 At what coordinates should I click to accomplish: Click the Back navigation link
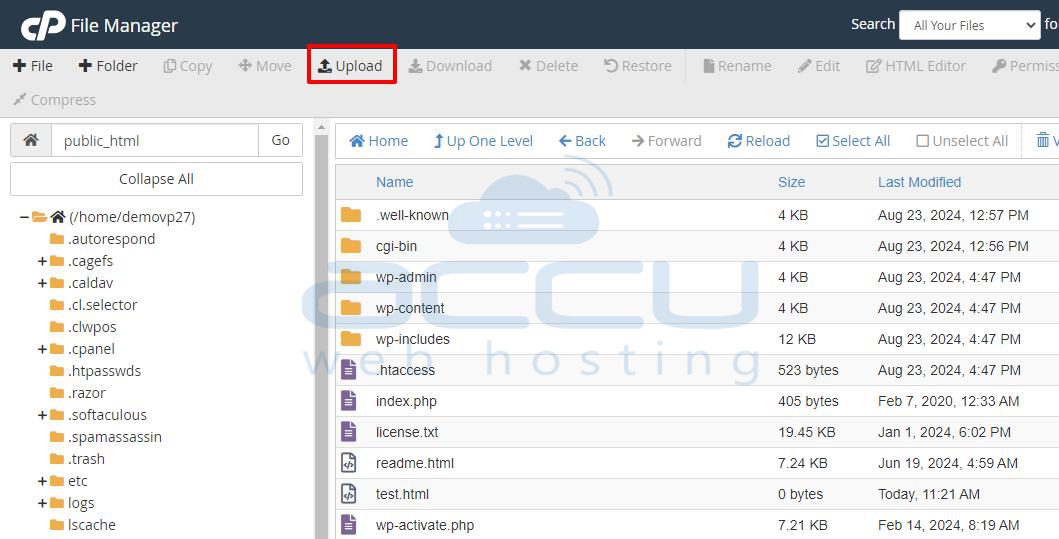(x=582, y=141)
